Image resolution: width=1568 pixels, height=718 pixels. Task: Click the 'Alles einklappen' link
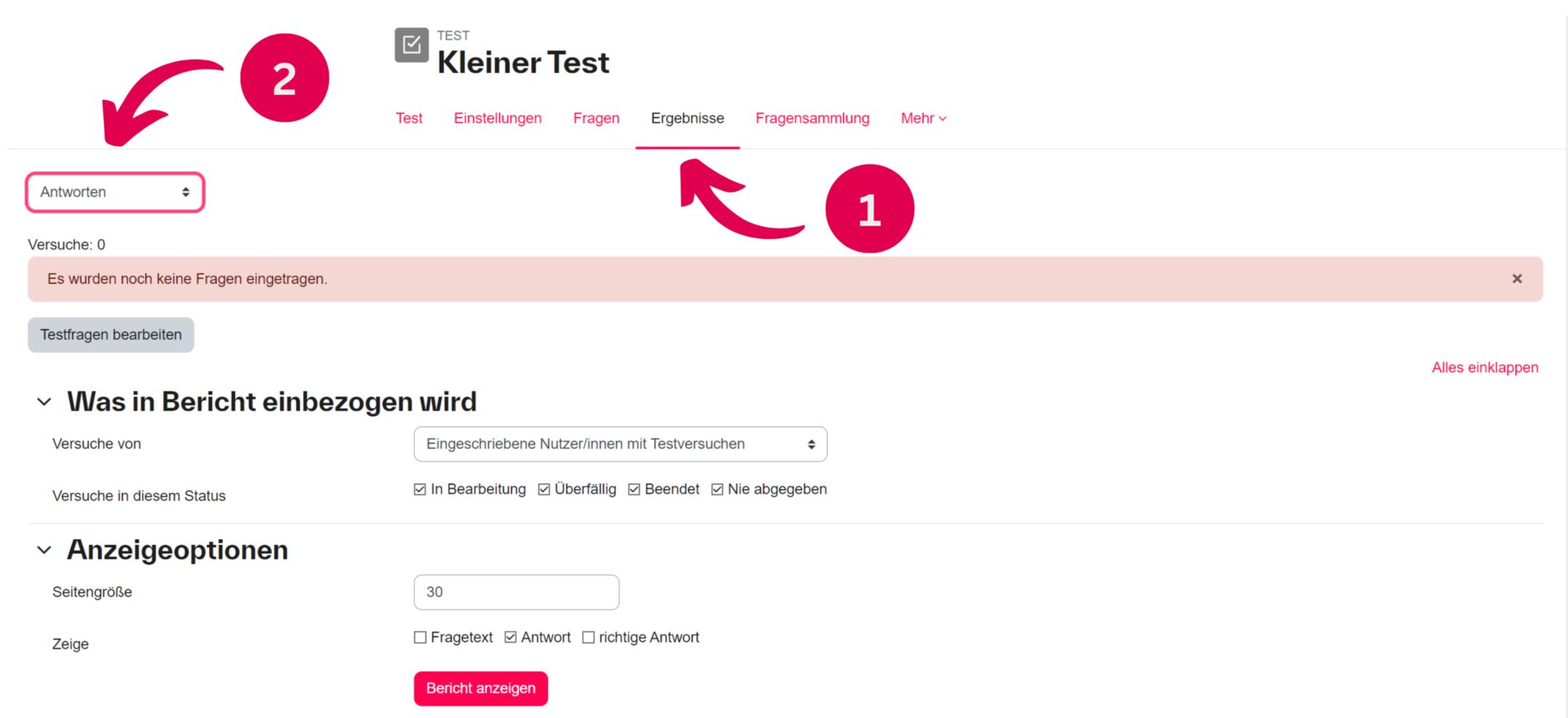1484,368
